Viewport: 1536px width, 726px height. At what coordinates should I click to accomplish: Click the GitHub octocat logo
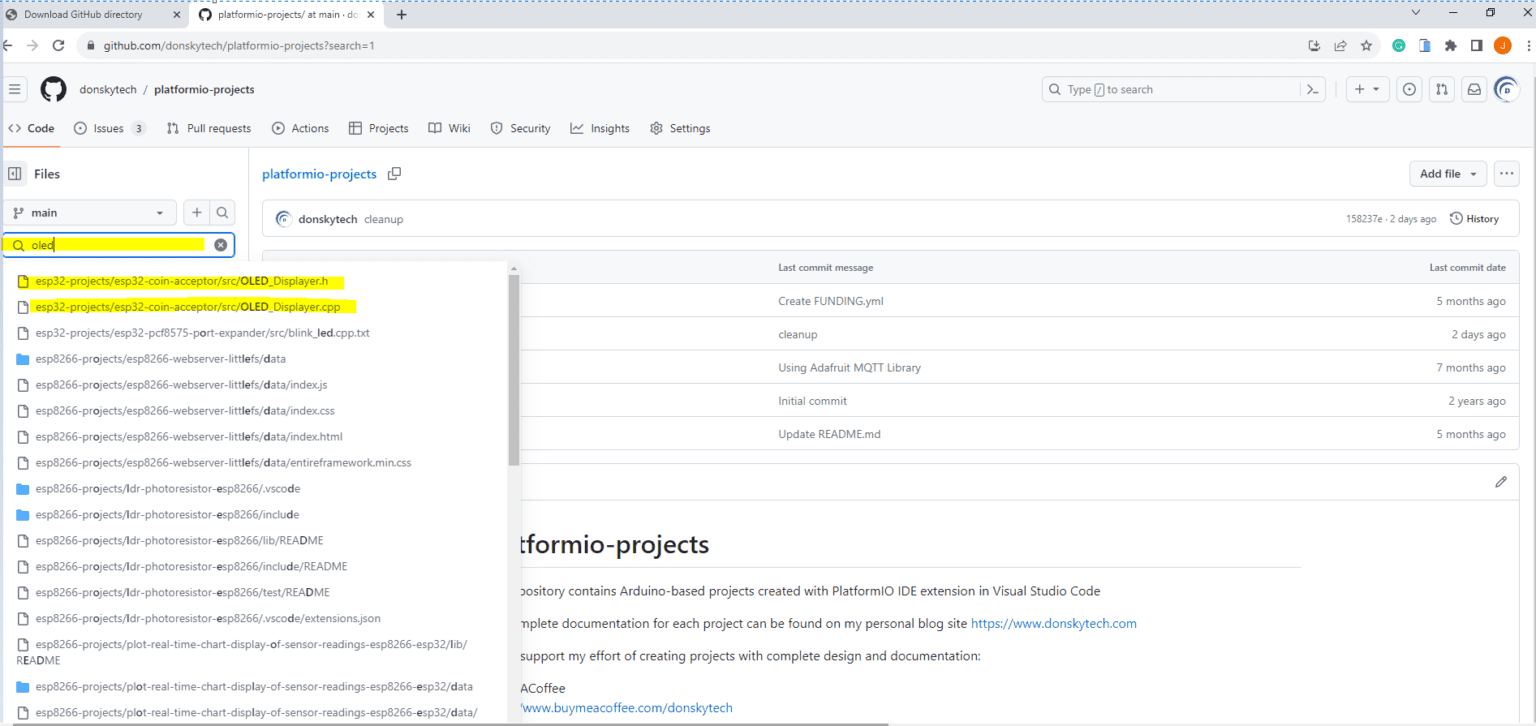point(53,89)
